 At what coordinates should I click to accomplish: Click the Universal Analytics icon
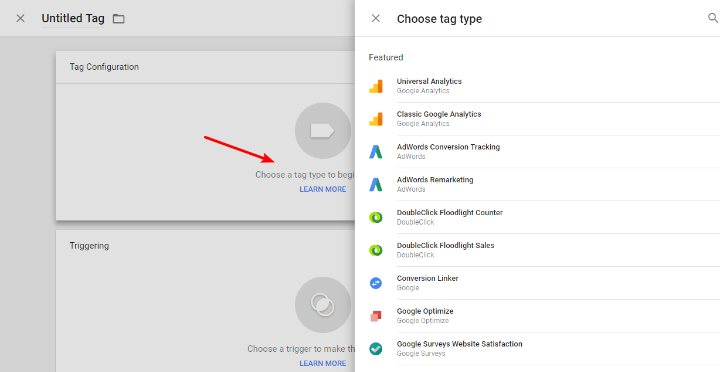376,86
